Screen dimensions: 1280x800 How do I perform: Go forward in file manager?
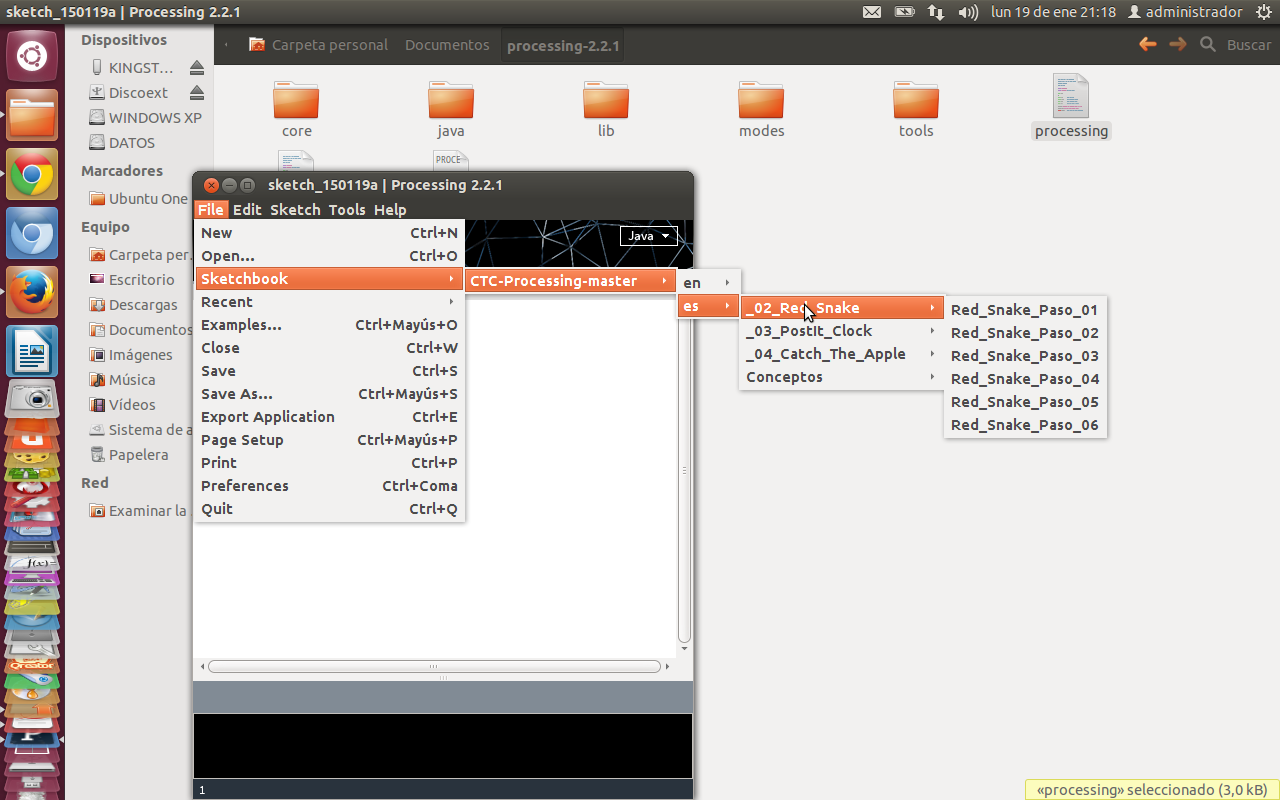(x=1178, y=44)
